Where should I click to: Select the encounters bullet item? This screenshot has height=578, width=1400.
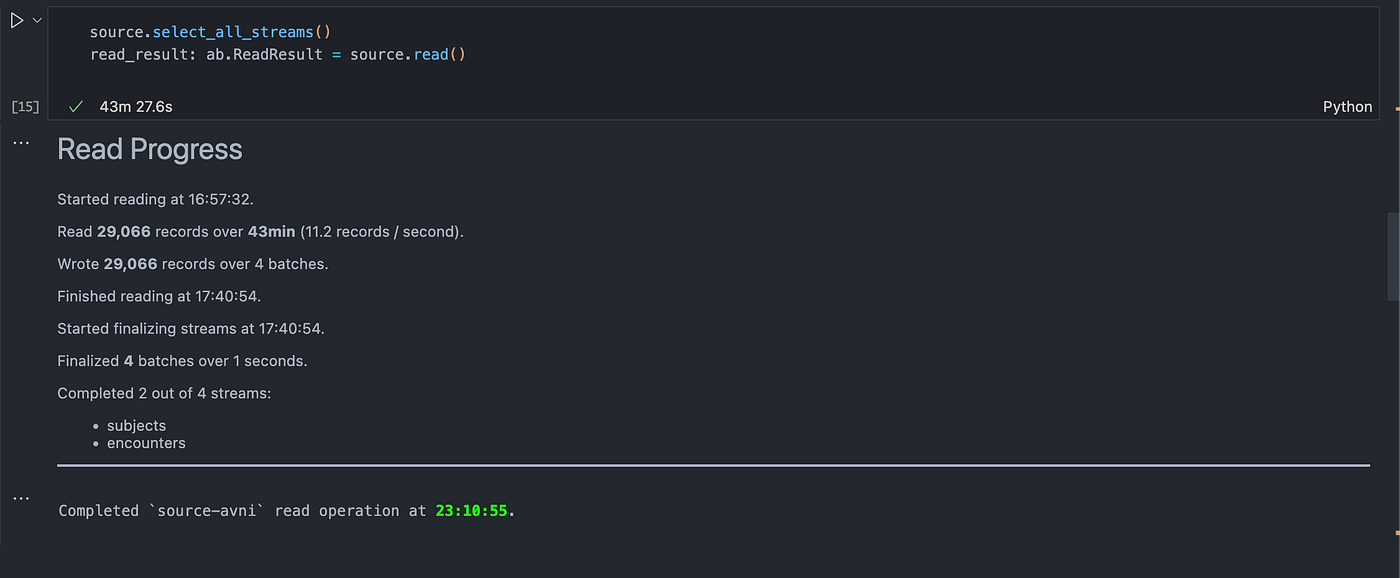click(146, 443)
